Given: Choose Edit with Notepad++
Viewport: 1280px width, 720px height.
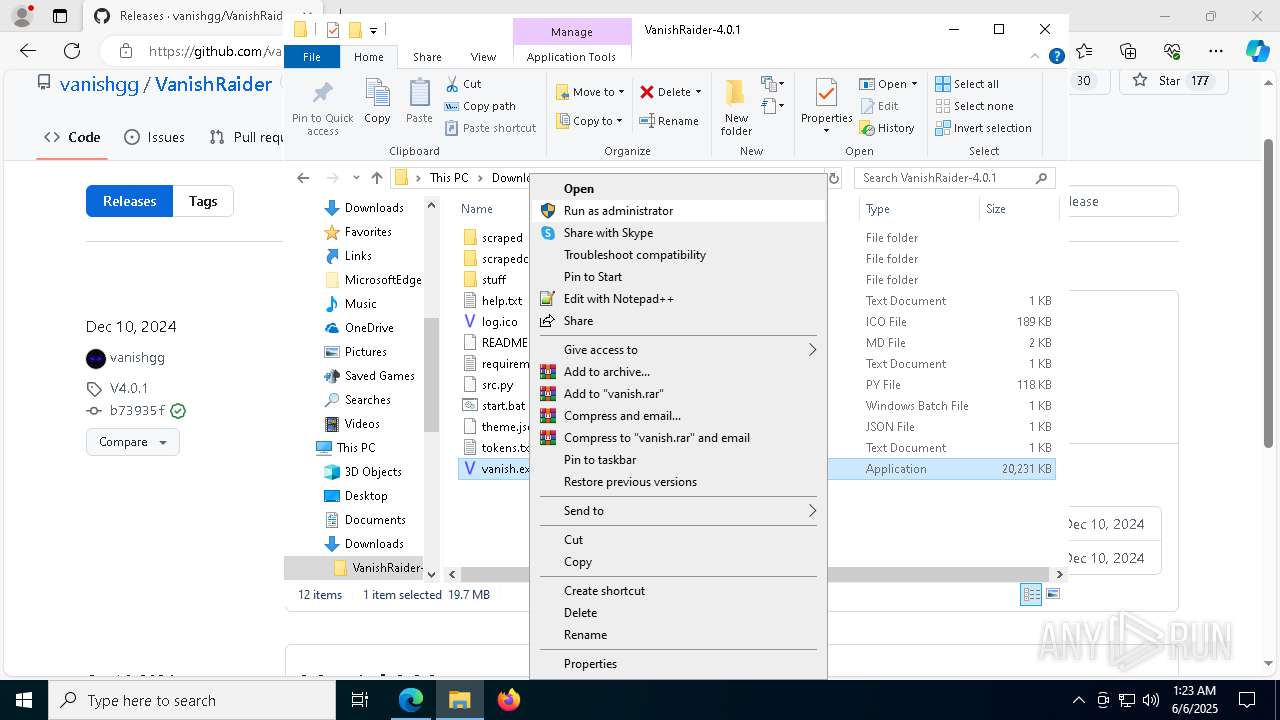Looking at the screenshot, I should (678, 299).
